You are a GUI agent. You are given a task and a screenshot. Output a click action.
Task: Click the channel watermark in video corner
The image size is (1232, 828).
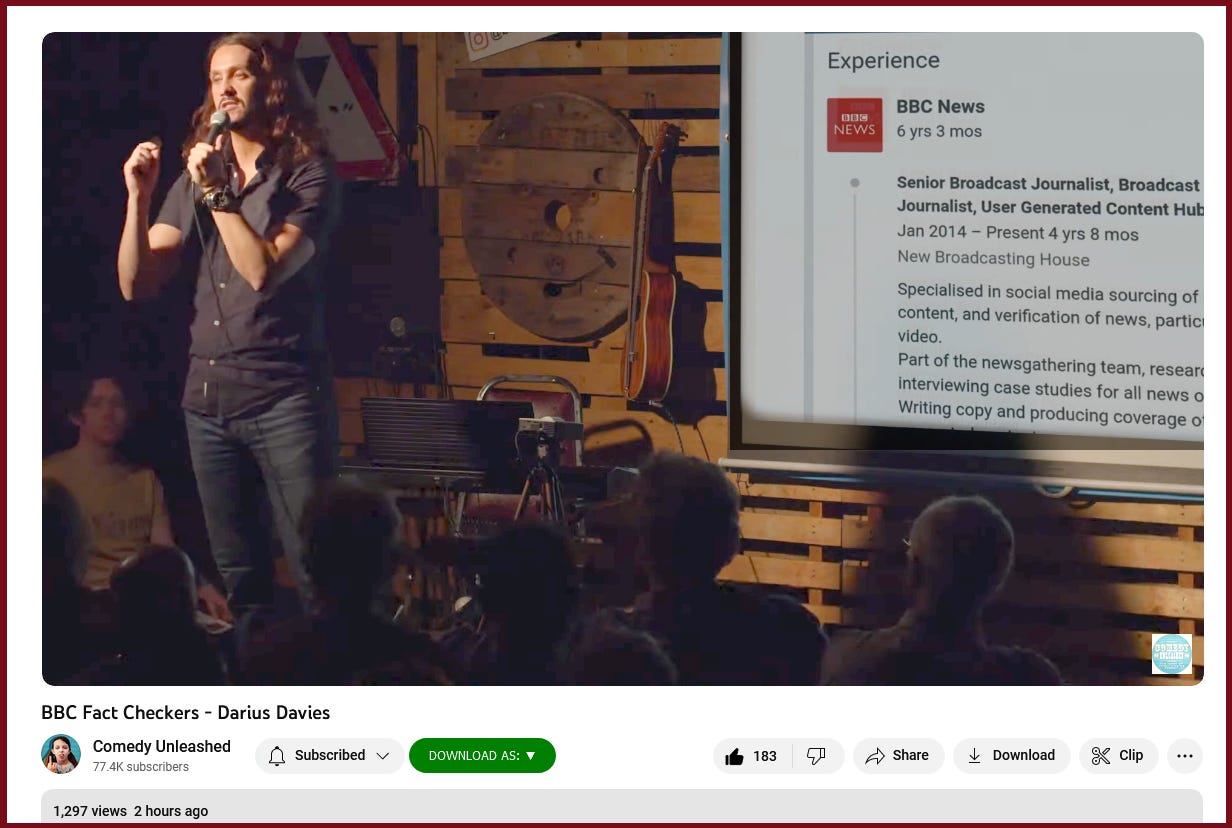tap(1171, 654)
